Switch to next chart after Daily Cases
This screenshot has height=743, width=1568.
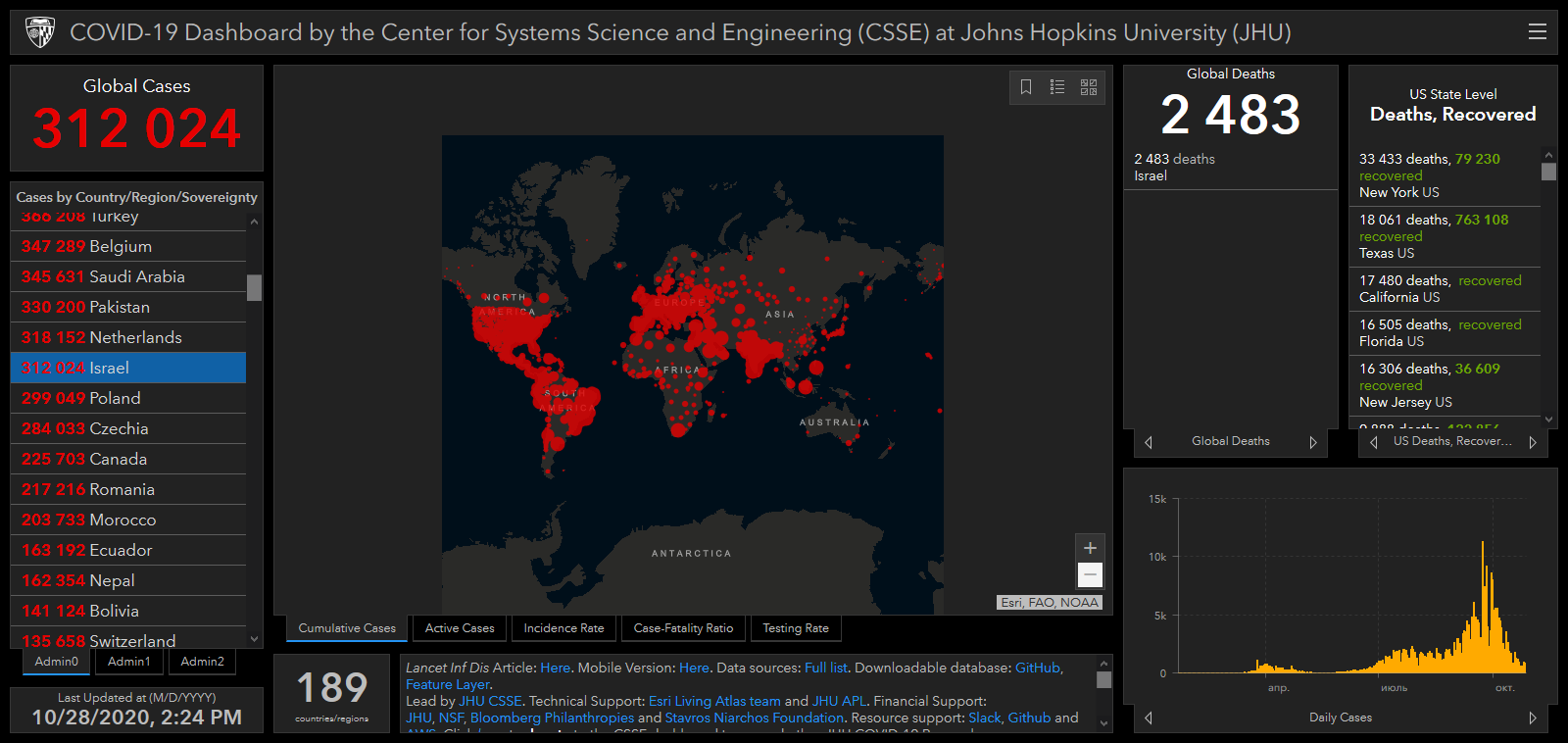[1533, 718]
